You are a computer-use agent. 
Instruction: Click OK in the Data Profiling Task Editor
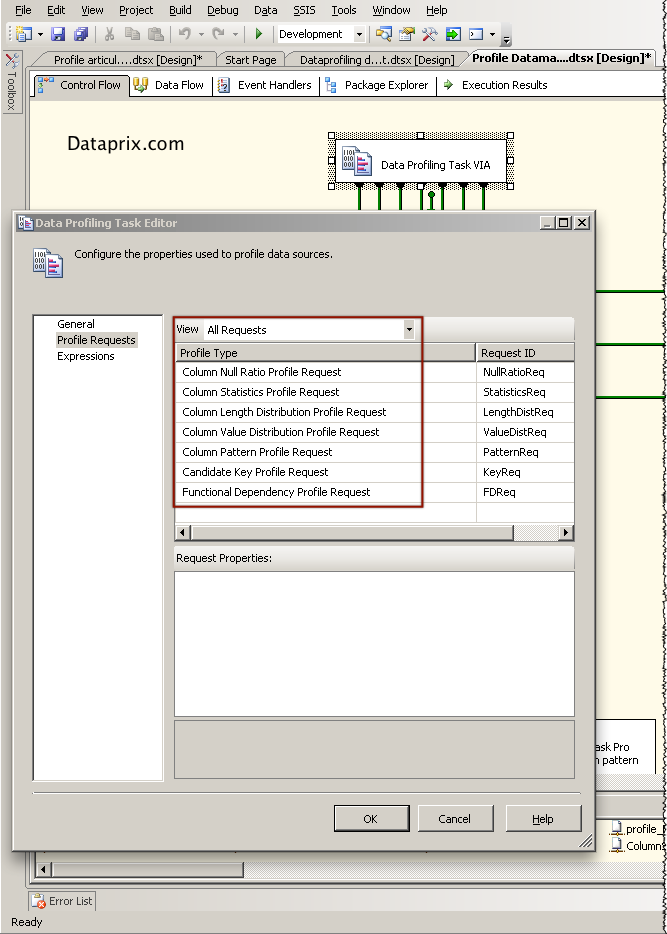[372, 818]
